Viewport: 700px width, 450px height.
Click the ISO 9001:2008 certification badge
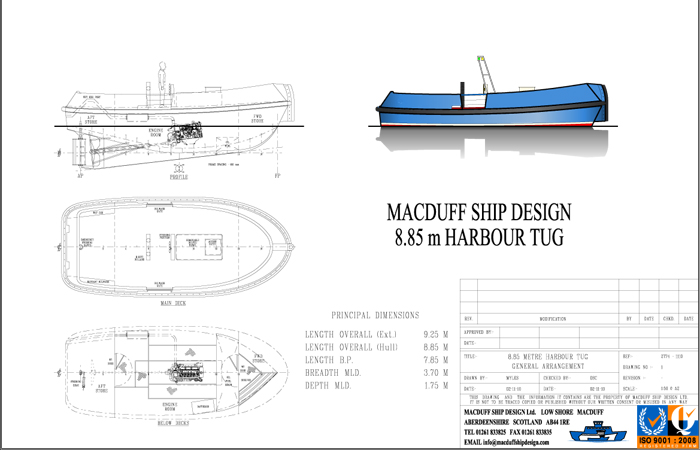667,426
